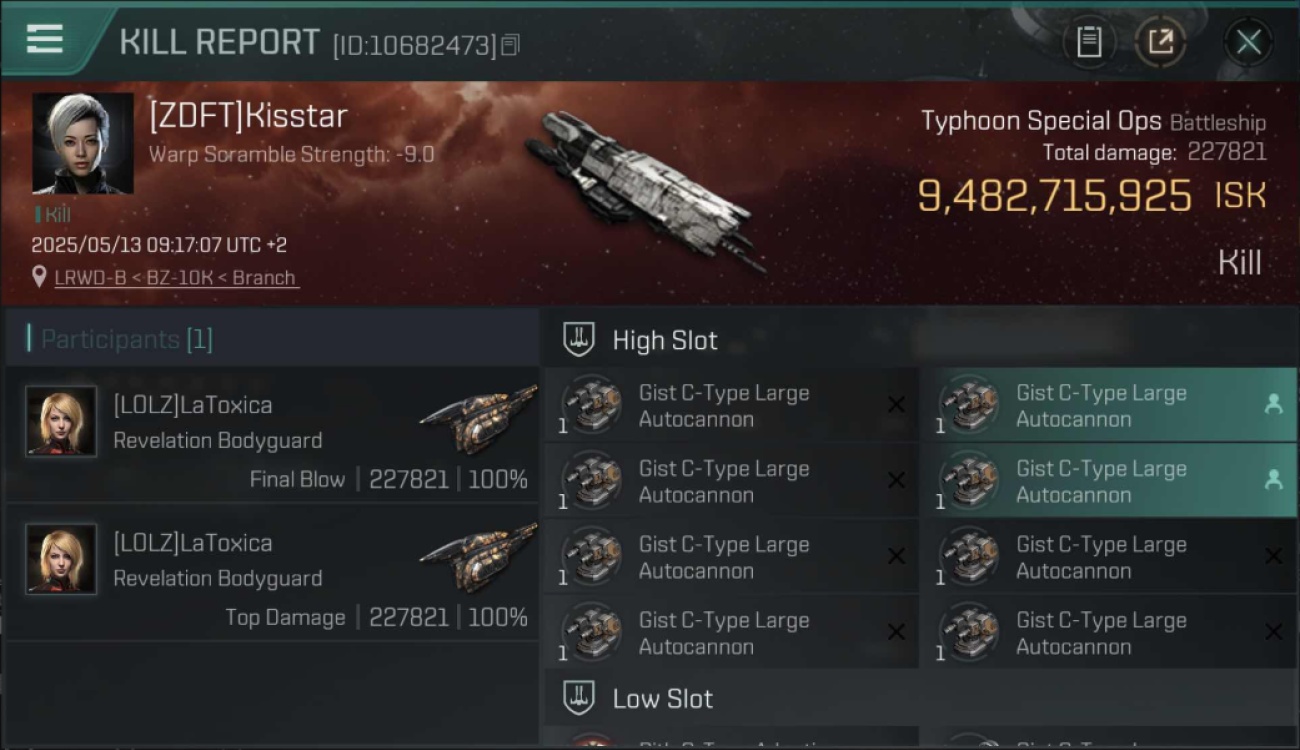Viewport: 1300px width, 750px height.
Task: Share kill report via export icon
Action: click(1160, 42)
